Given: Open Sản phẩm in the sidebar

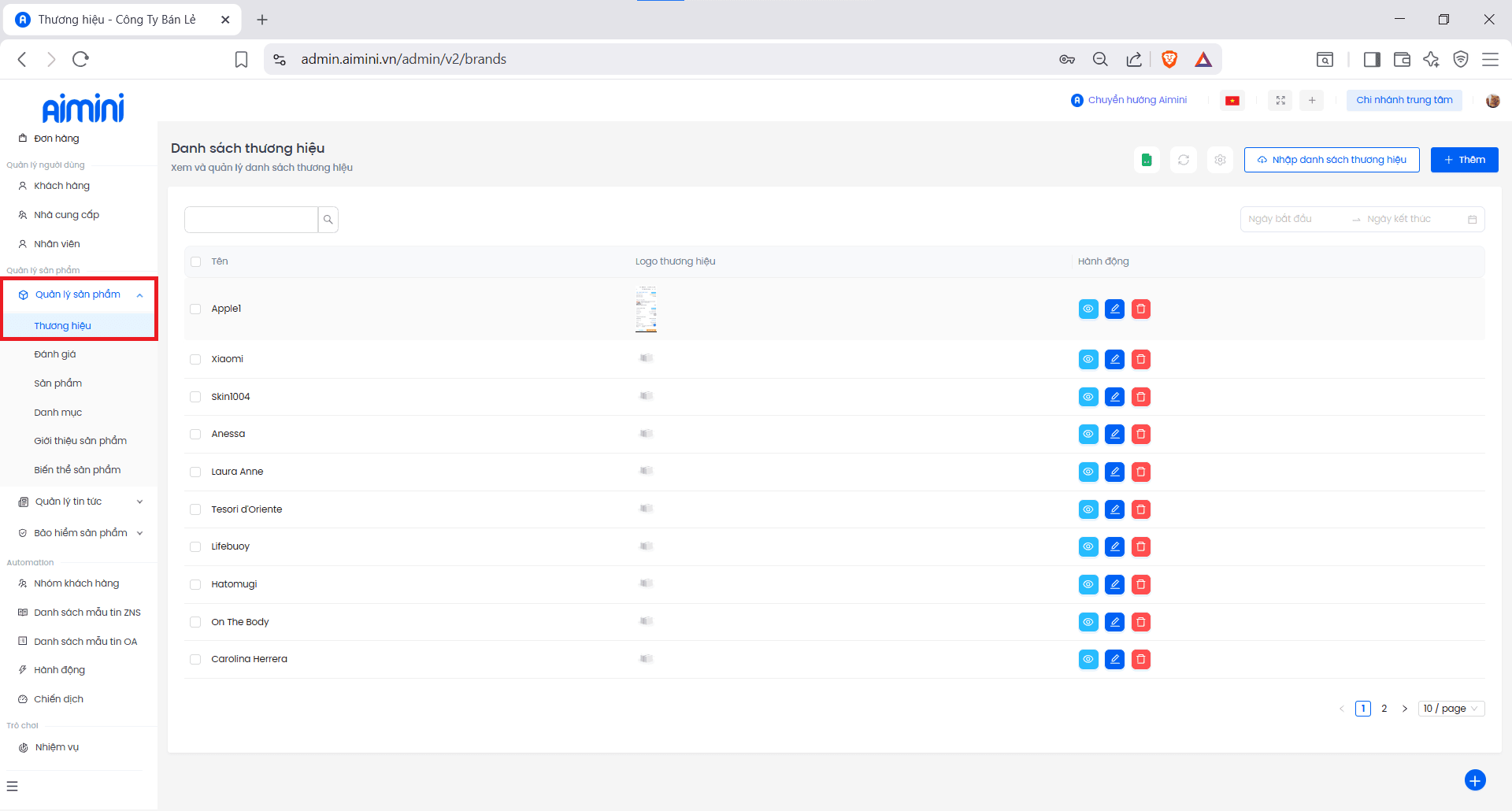Looking at the screenshot, I should [x=58, y=383].
